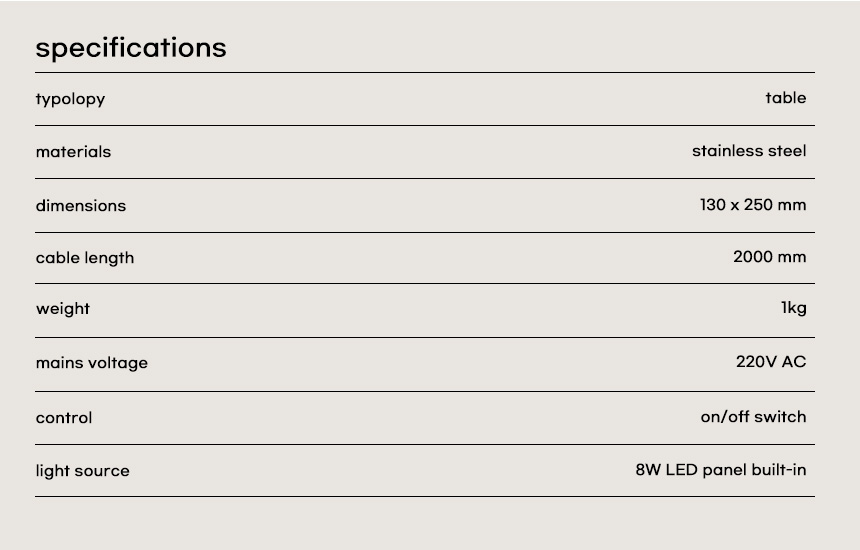Viewport: 860px width, 550px height.
Task: Select the table typology value
Action: [785, 98]
